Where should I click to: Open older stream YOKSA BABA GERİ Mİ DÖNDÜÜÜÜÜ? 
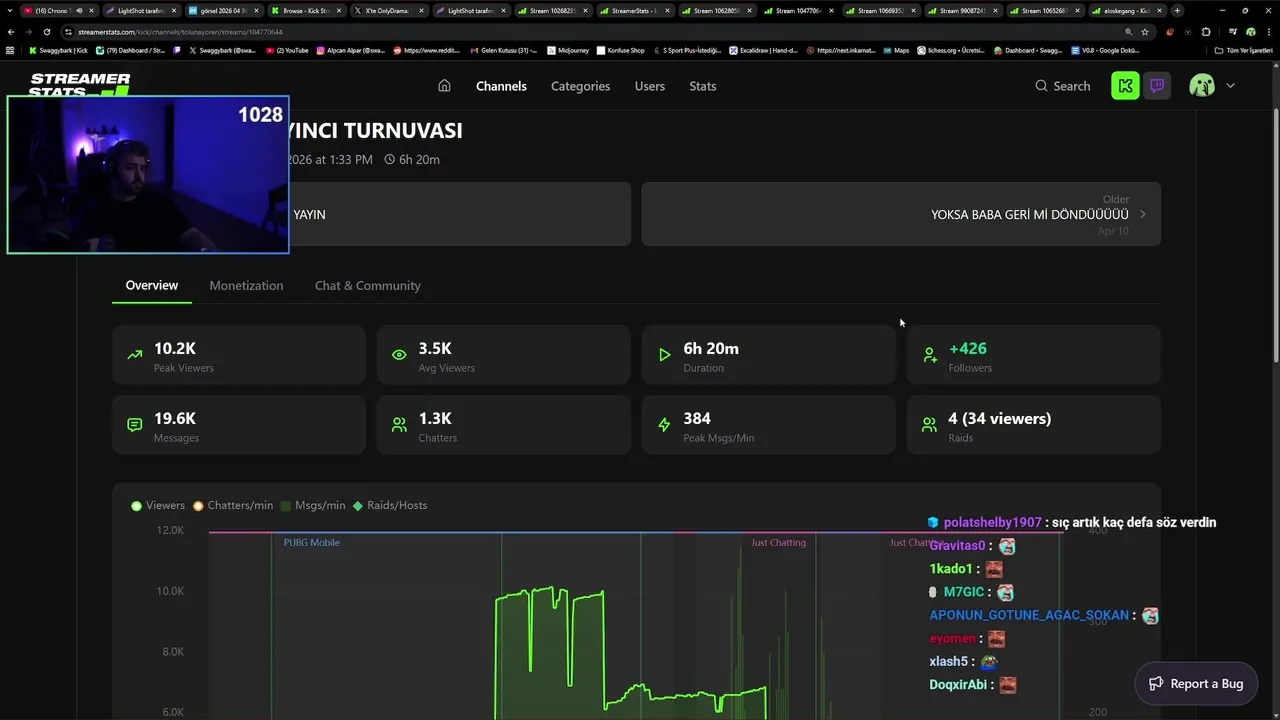coord(900,214)
